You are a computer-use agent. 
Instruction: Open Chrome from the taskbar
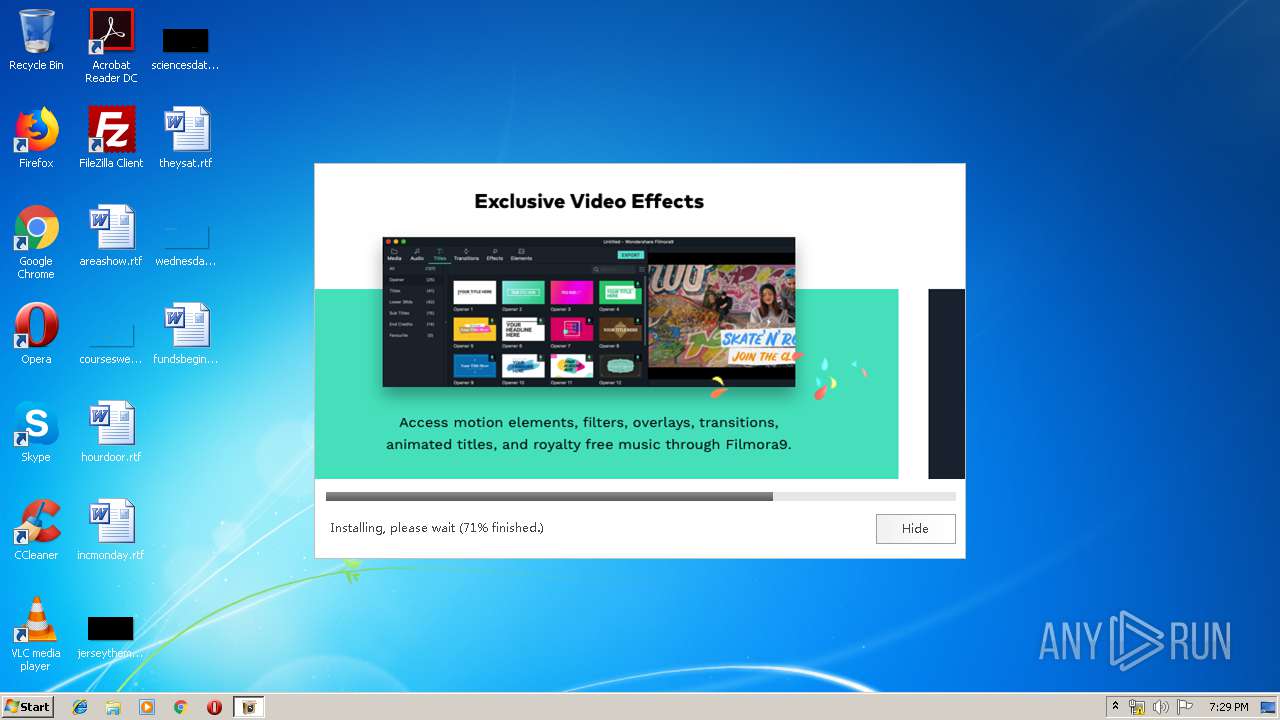pyautogui.click(x=180, y=707)
